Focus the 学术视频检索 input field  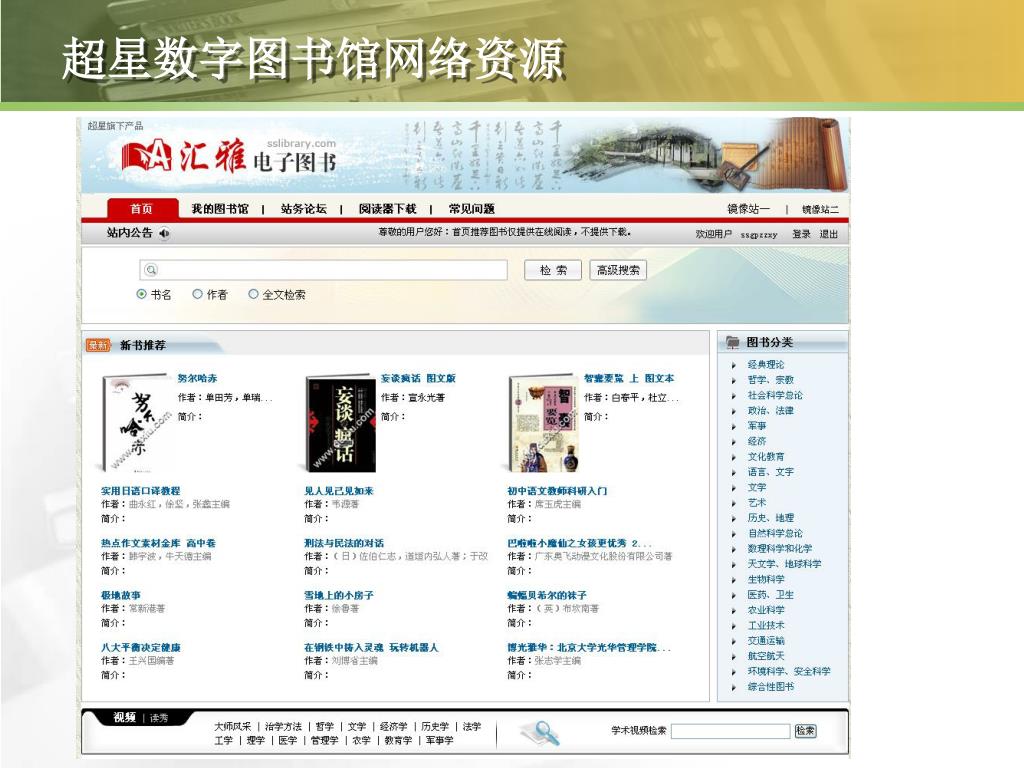point(730,731)
